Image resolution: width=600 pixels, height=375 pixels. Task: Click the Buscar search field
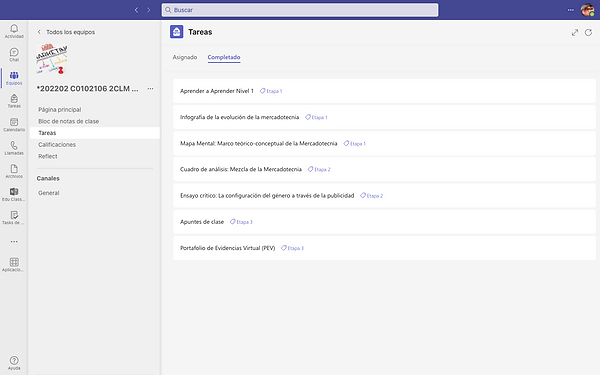300,10
